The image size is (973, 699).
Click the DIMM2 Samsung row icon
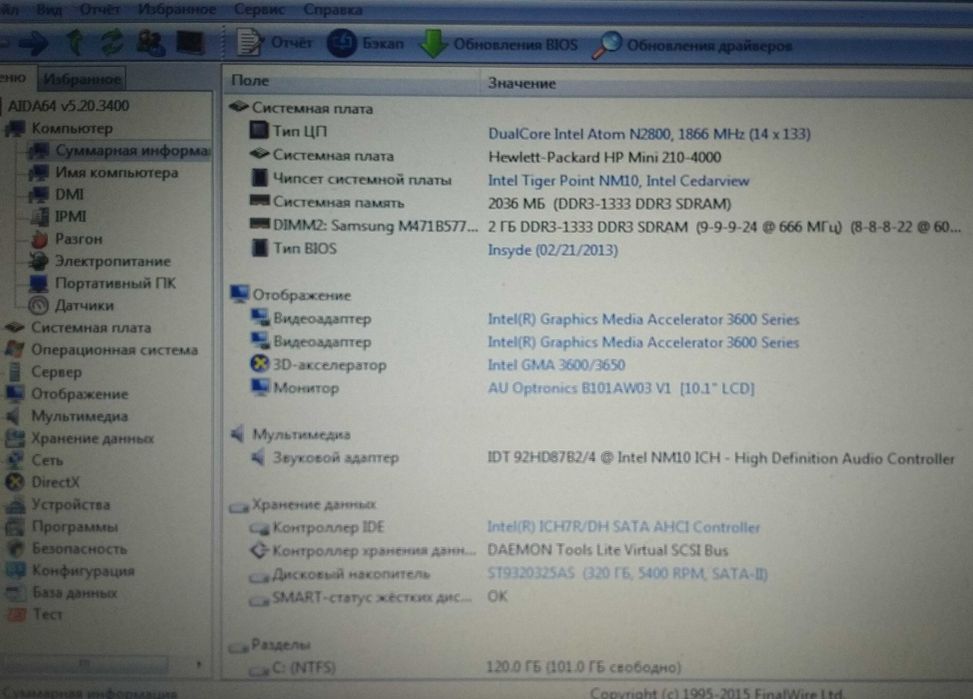(x=259, y=223)
